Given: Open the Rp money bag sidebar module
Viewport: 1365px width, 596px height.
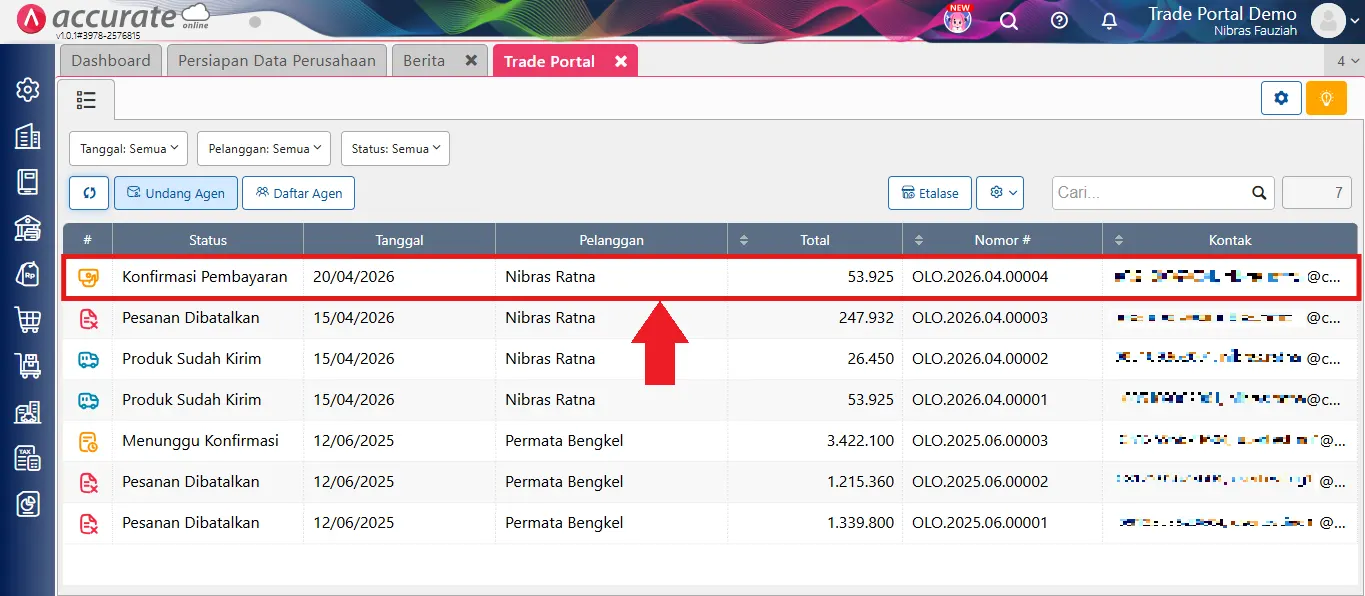Looking at the screenshot, I should (x=28, y=274).
